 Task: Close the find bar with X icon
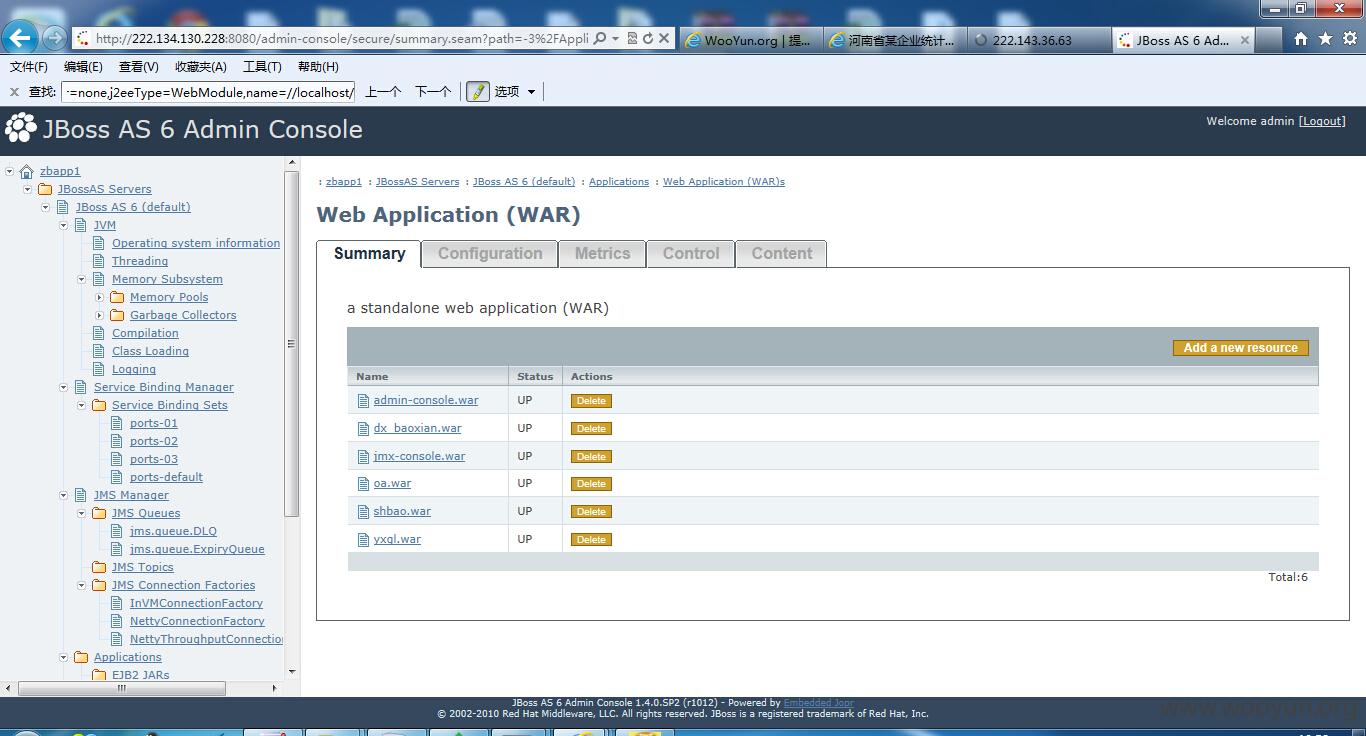pyautogui.click(x=14, y=92)
